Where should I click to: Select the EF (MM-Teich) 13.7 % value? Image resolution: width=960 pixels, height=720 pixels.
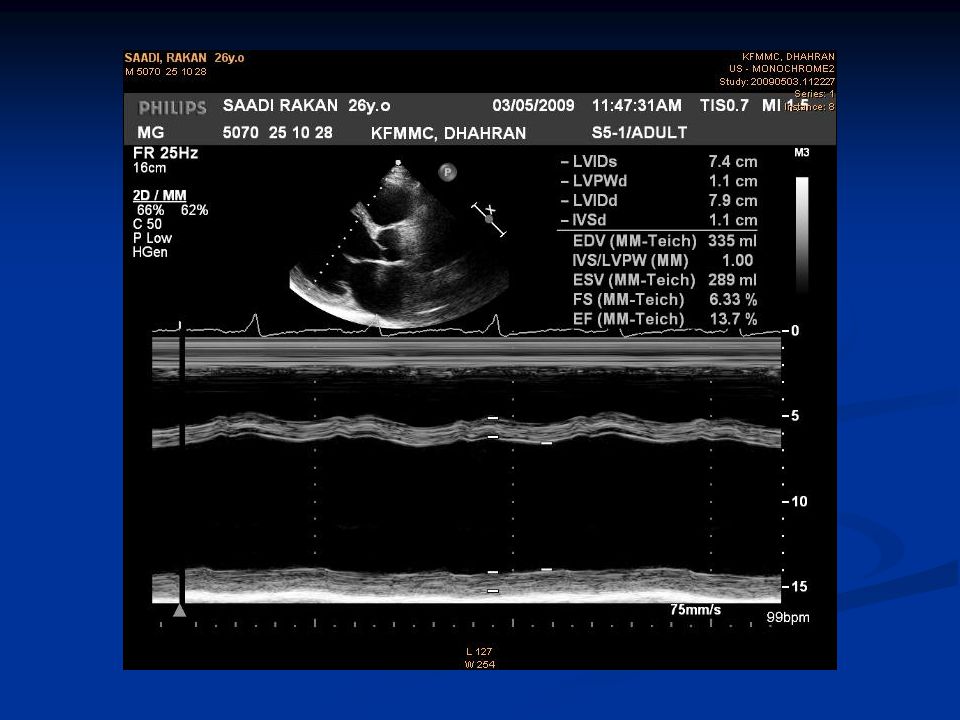click(665, 319)
